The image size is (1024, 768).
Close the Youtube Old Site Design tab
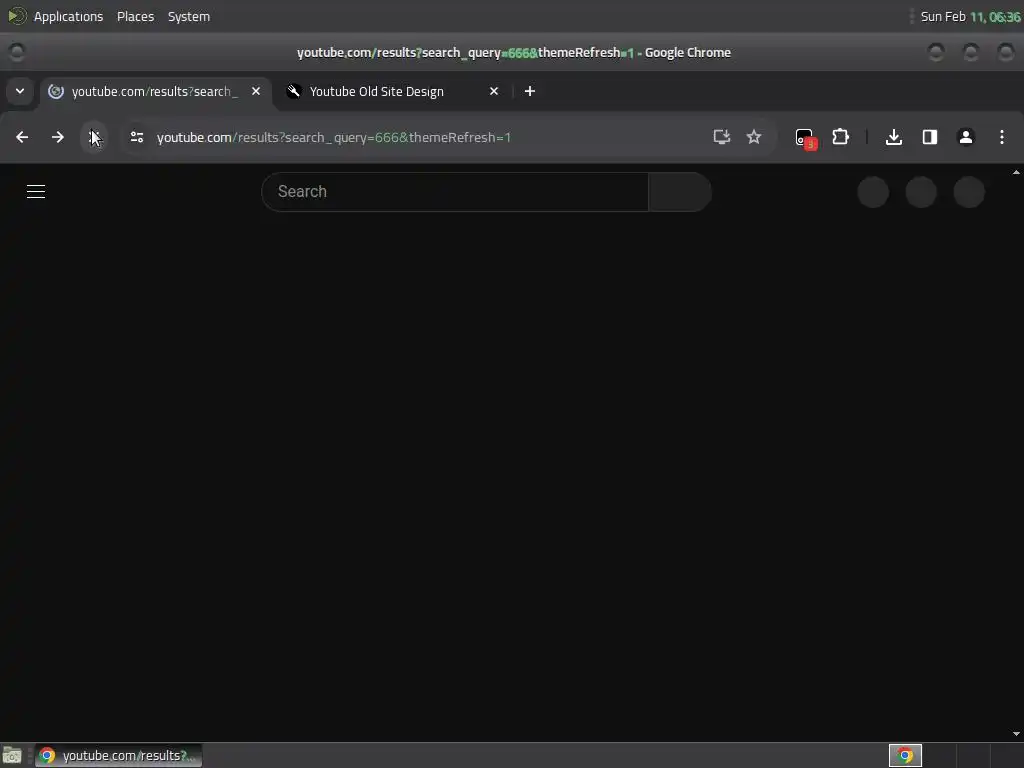pos(494,91)
